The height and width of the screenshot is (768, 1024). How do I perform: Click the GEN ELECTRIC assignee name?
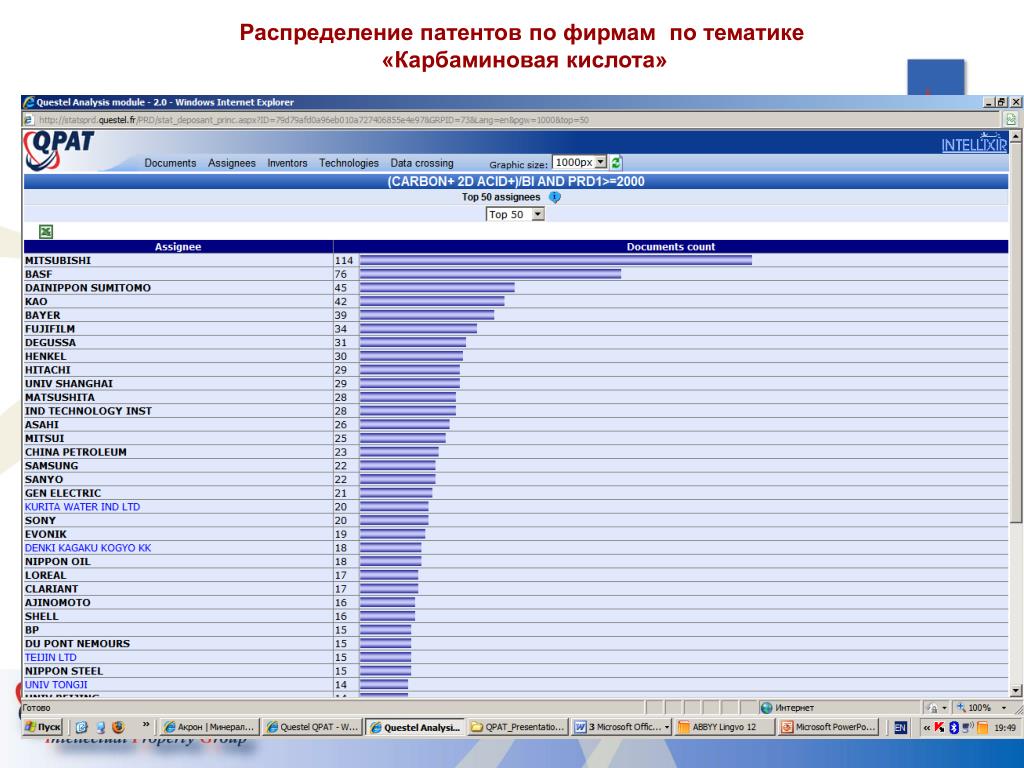click(x=63, y=494)
